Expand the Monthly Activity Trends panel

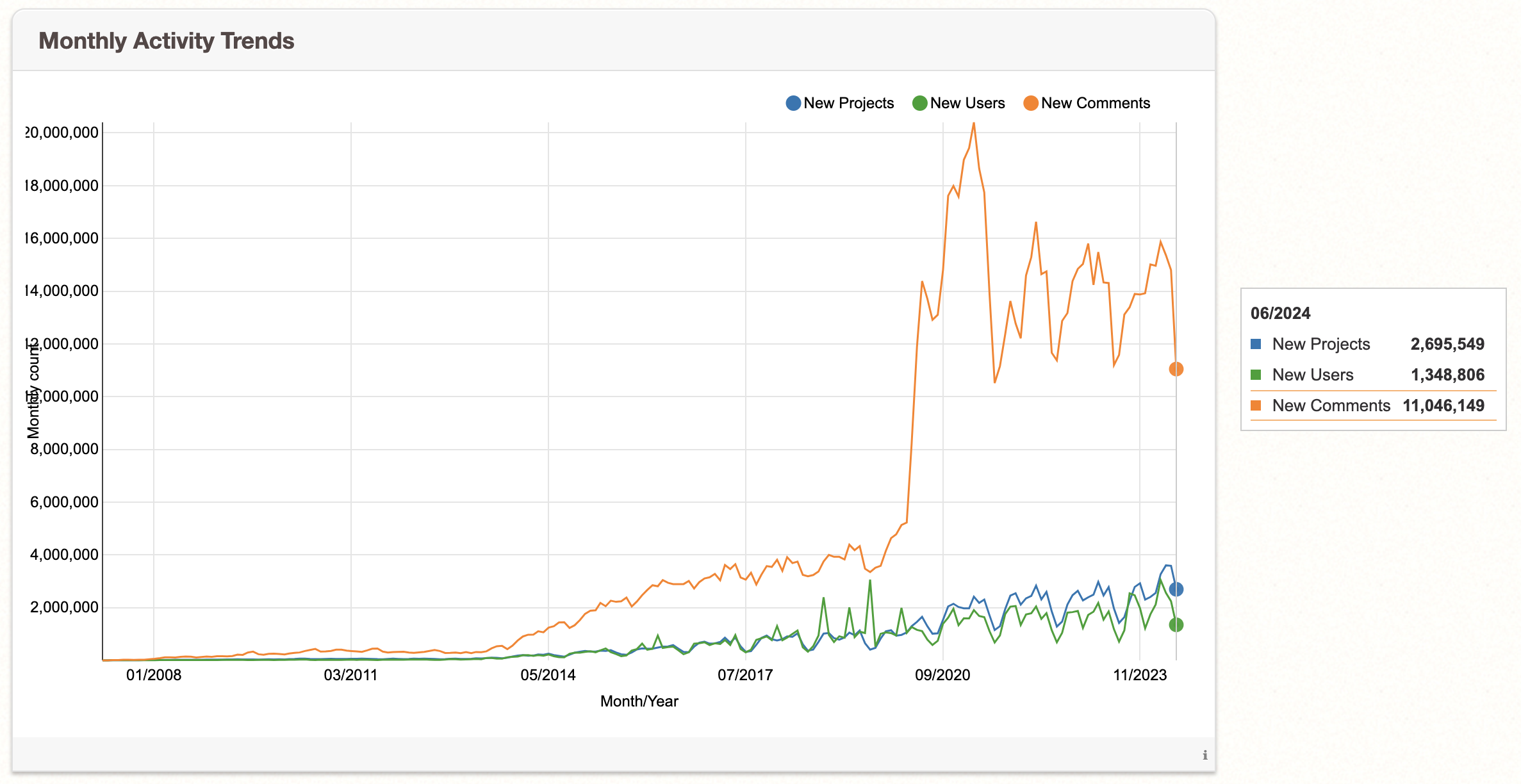point(167,40)
